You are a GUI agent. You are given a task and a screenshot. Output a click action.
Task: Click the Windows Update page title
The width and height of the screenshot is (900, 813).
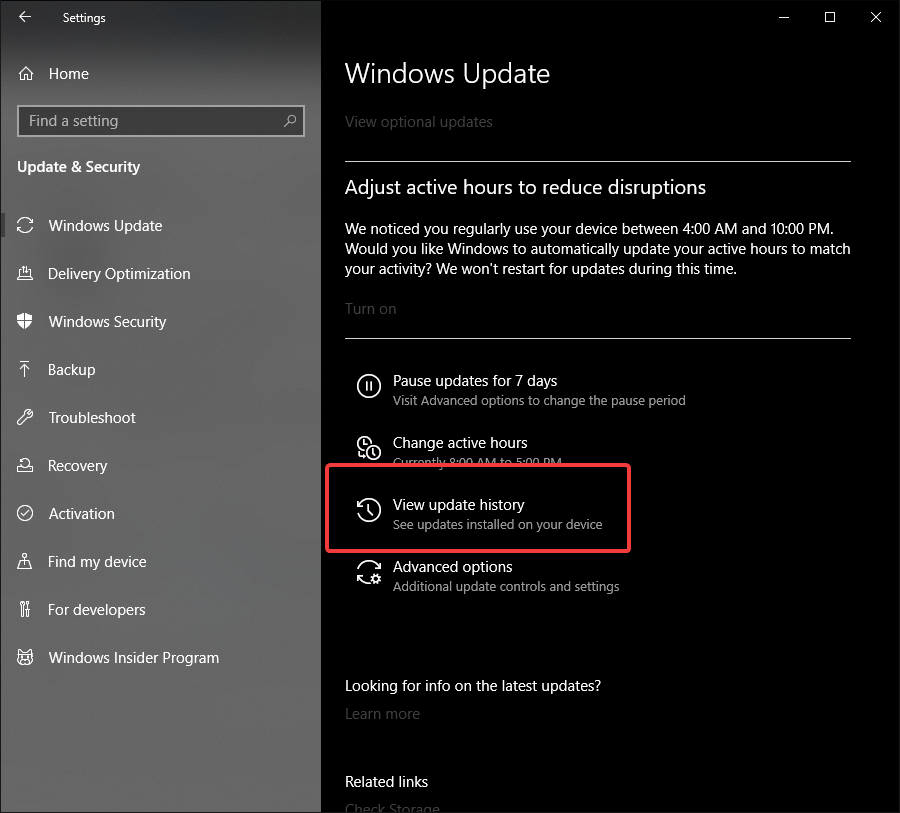[447, 74]
